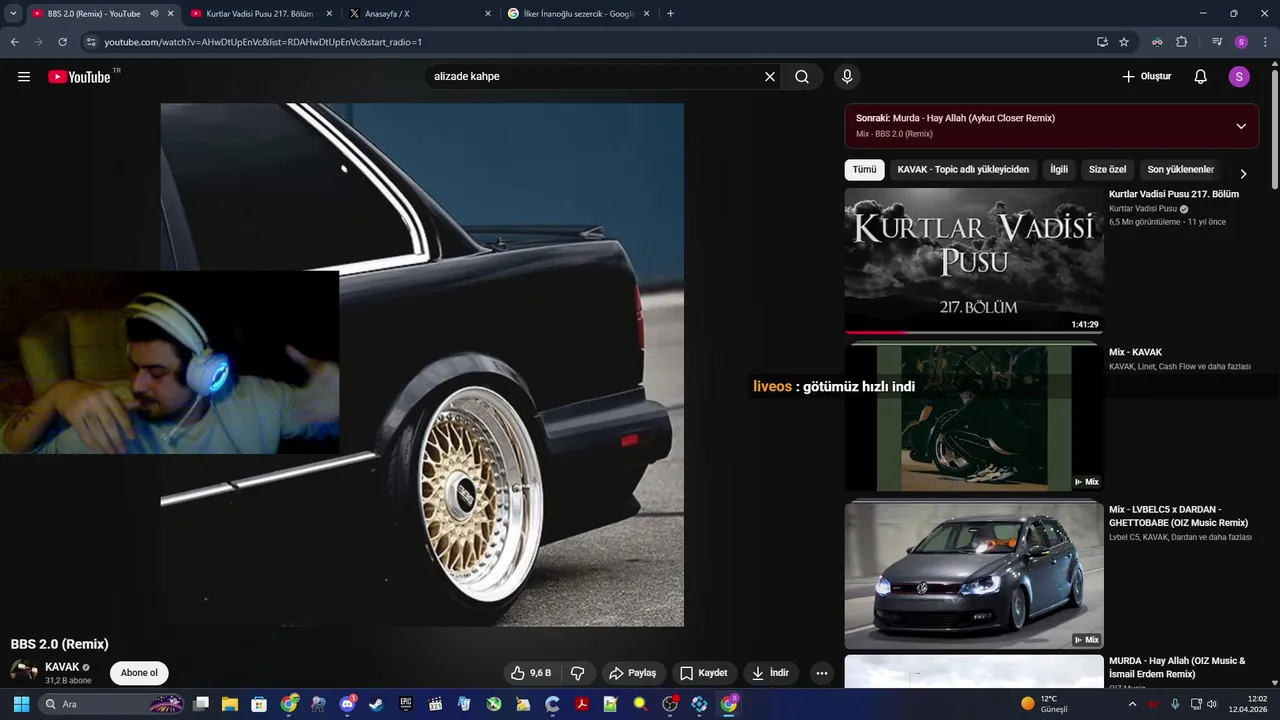Open YouTube notifications bell
This screenshot has width=1280, height=720.
[x=1201, y=77]
